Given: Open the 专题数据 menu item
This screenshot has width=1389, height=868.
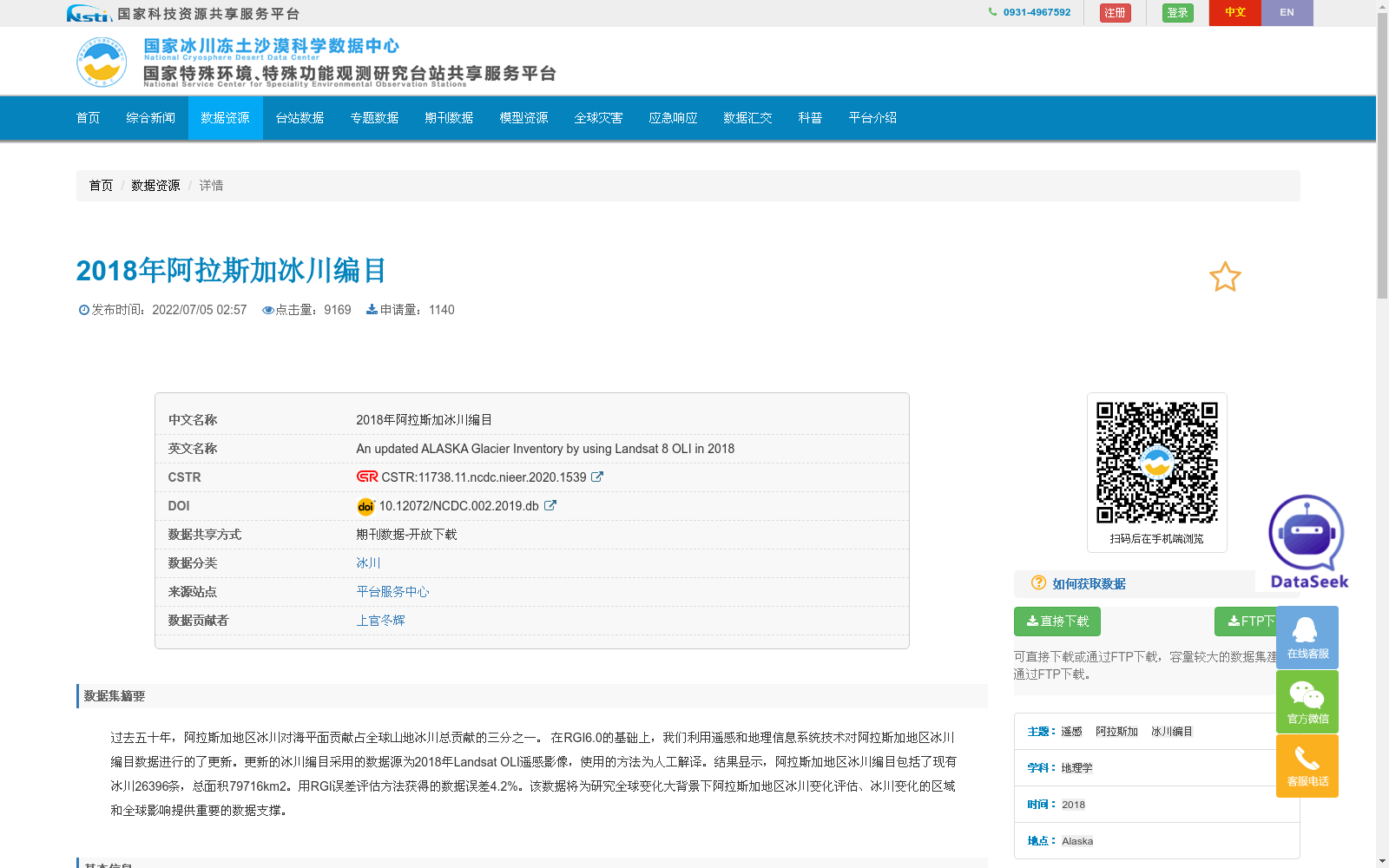Looking at the screenshot, I should [x=375, y=118].
